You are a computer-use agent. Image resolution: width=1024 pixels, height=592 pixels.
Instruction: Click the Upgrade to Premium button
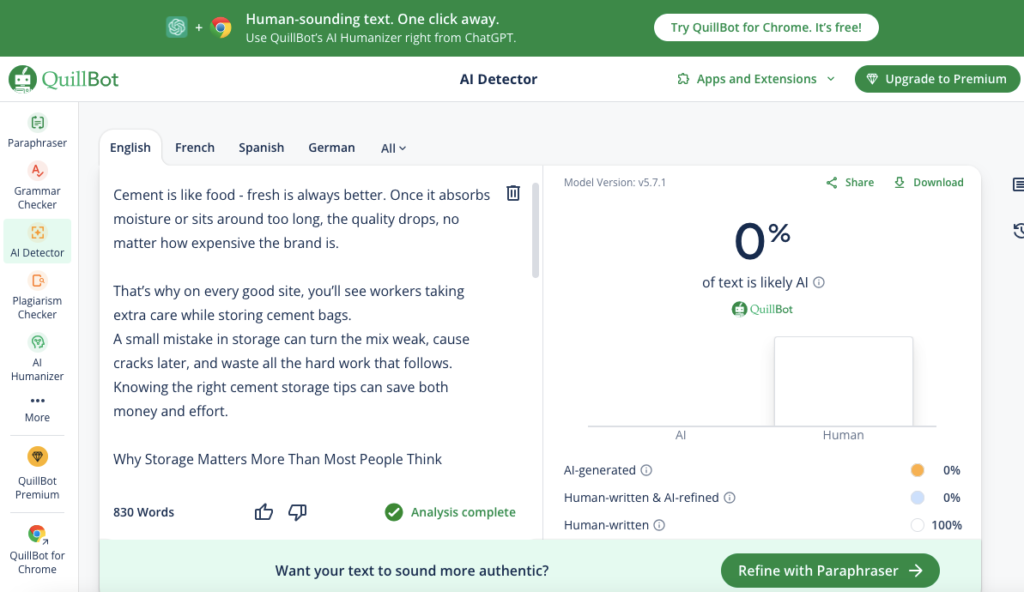pos(936,79)
